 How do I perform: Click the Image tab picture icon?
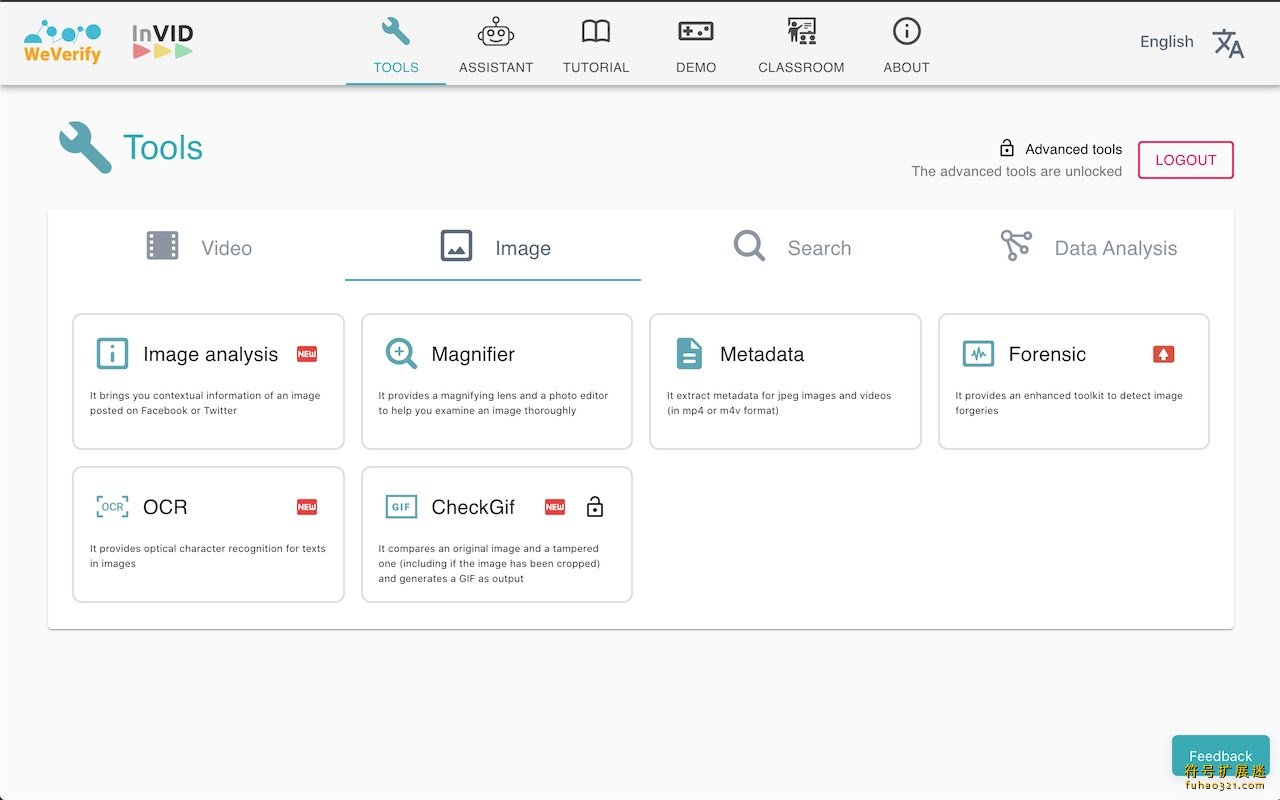click(x=456, y=246)
